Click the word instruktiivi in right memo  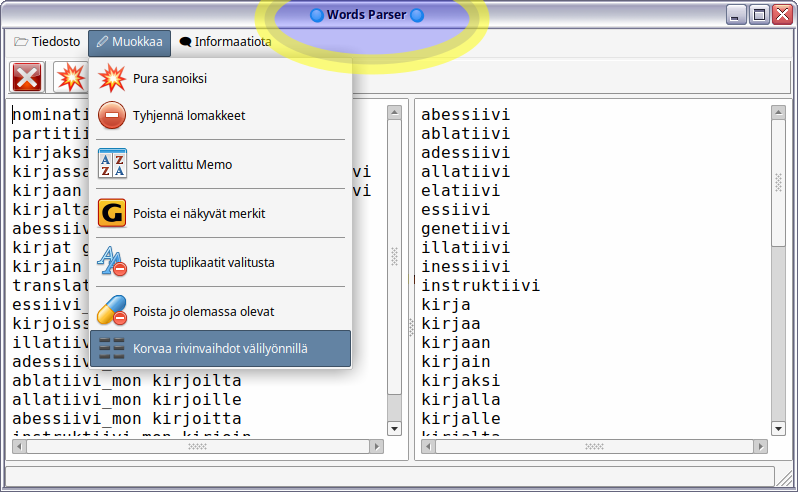coord(480,285)
